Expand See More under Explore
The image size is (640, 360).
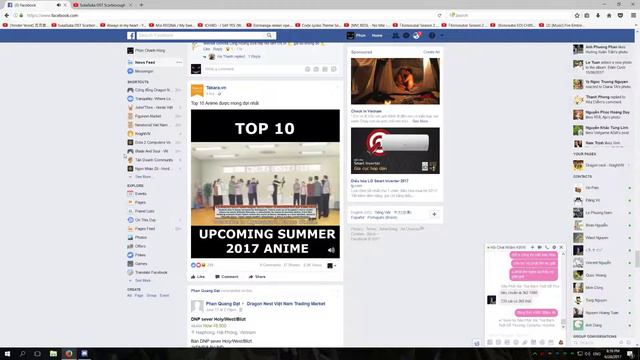(x=143, y=281)
